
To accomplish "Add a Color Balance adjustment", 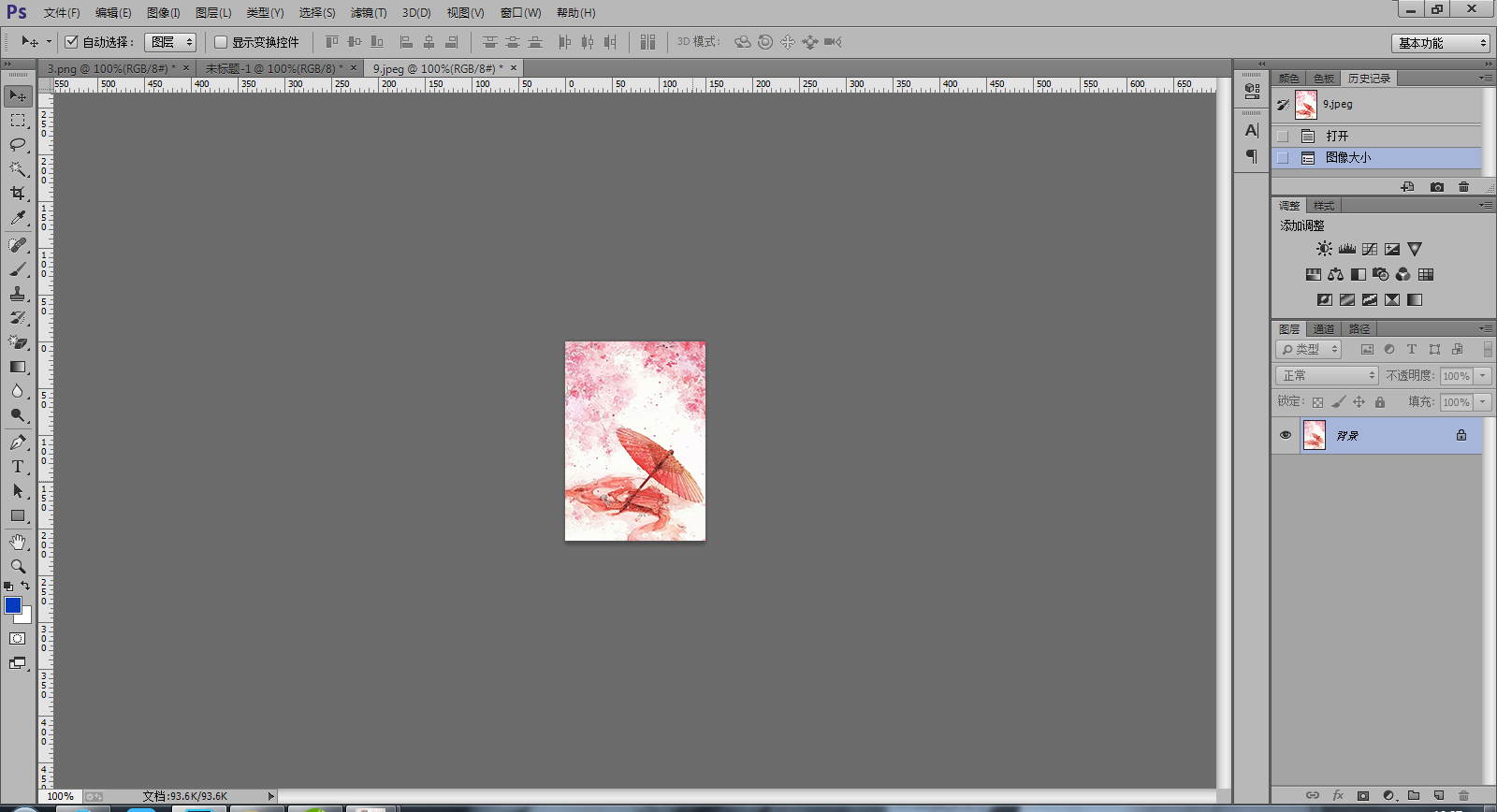I will (x=1335, y=274).
